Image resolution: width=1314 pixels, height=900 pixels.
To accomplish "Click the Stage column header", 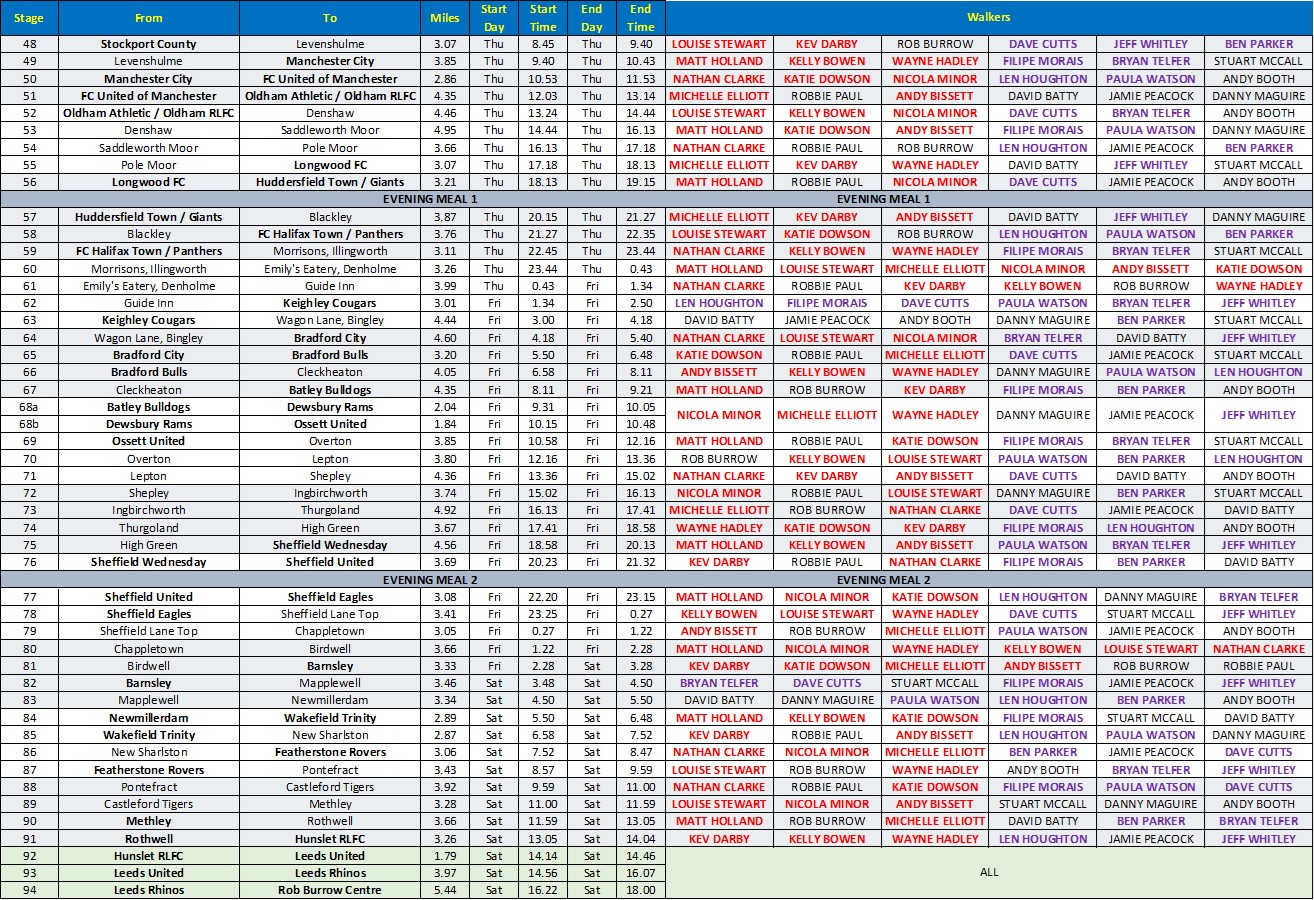I will point(29,18).
